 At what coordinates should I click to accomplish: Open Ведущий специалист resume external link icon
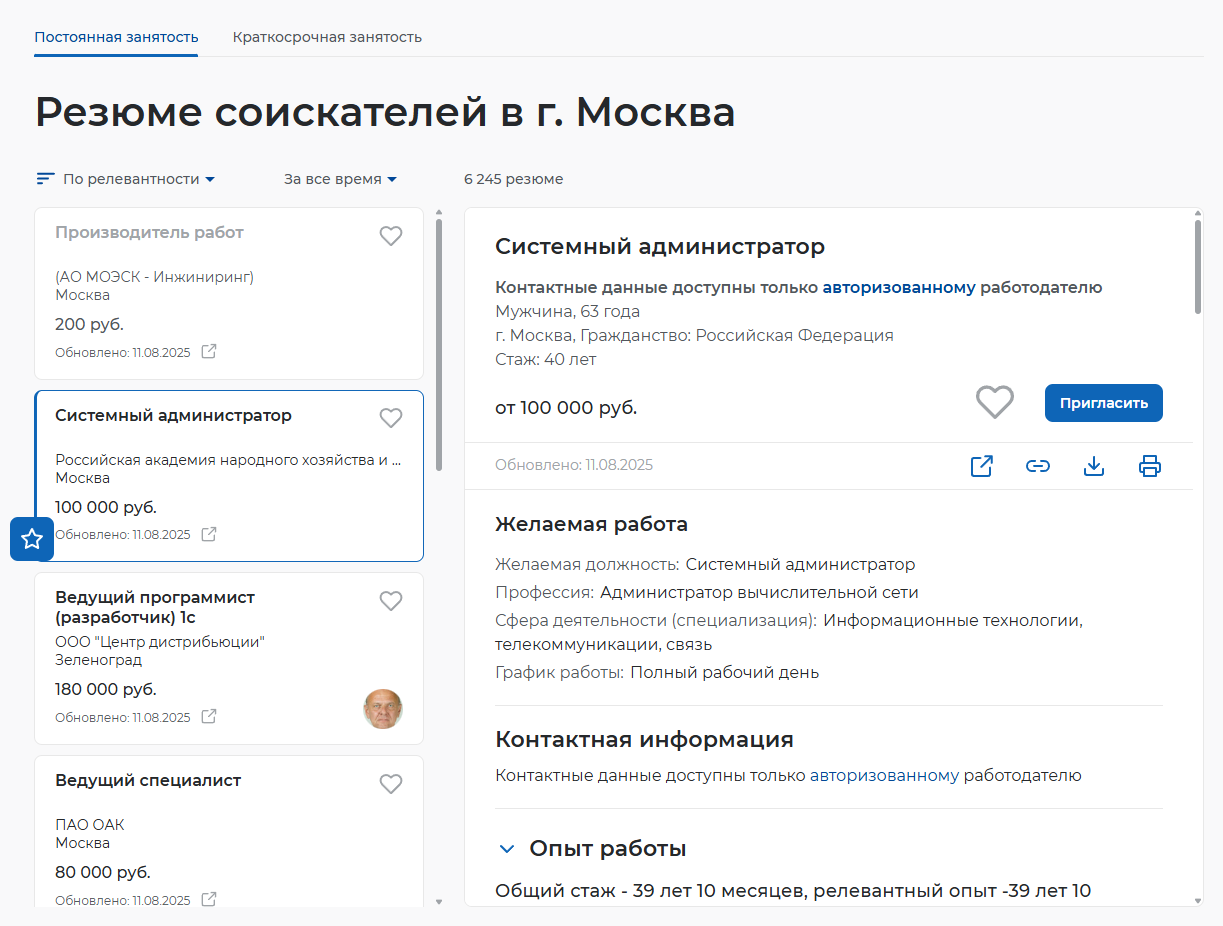point(209,900)
